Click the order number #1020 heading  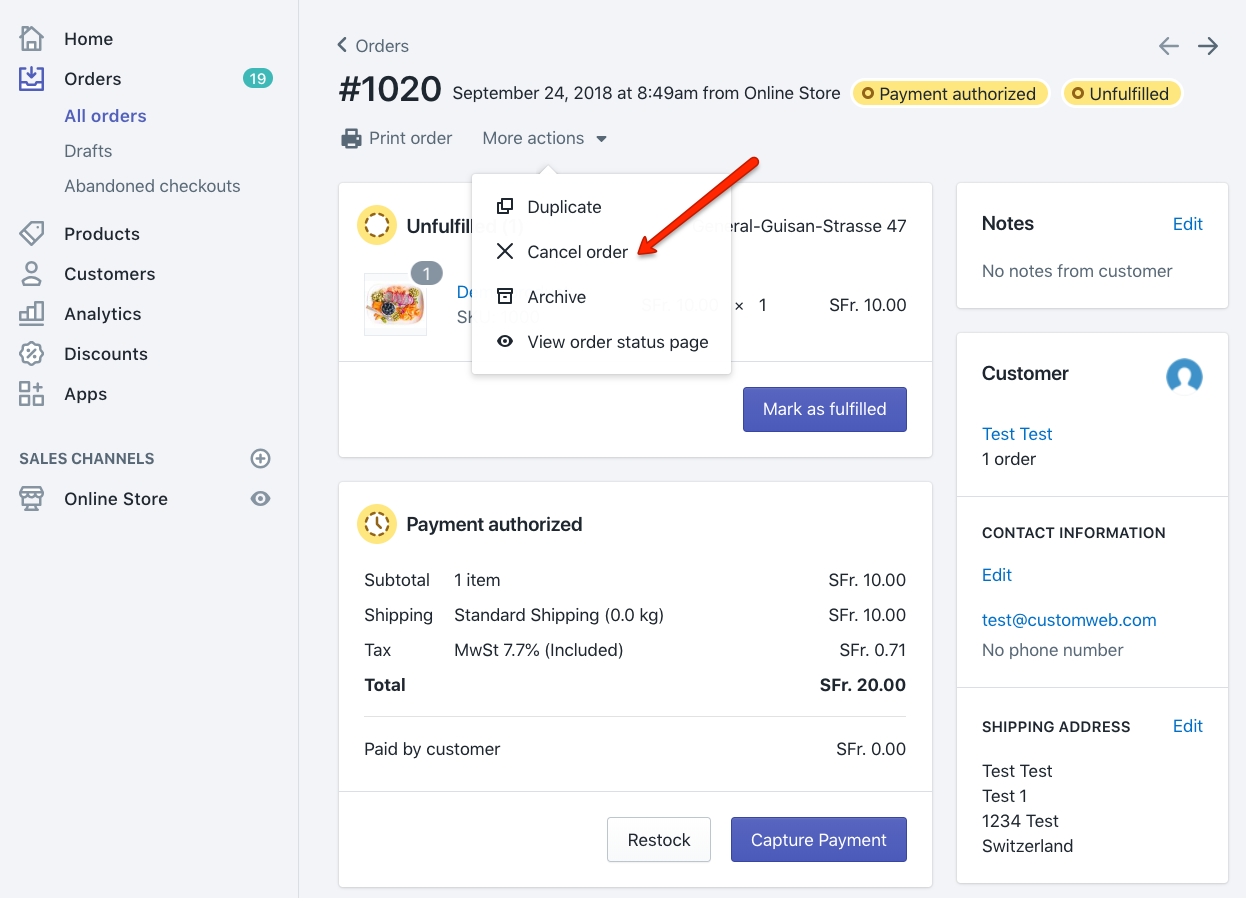[x=390, y=90]
